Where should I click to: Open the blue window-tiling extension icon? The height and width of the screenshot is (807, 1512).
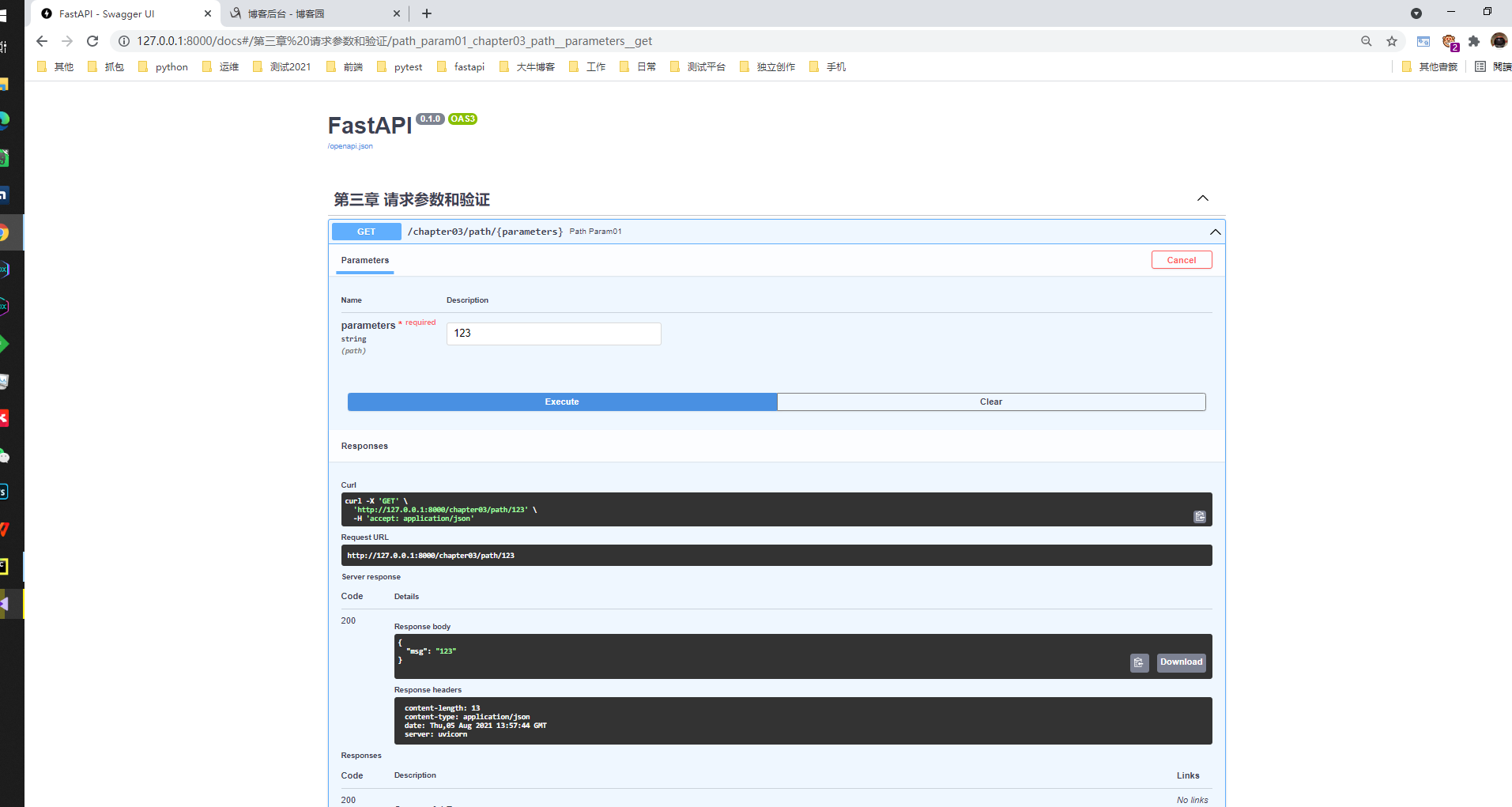(1423, 41)
